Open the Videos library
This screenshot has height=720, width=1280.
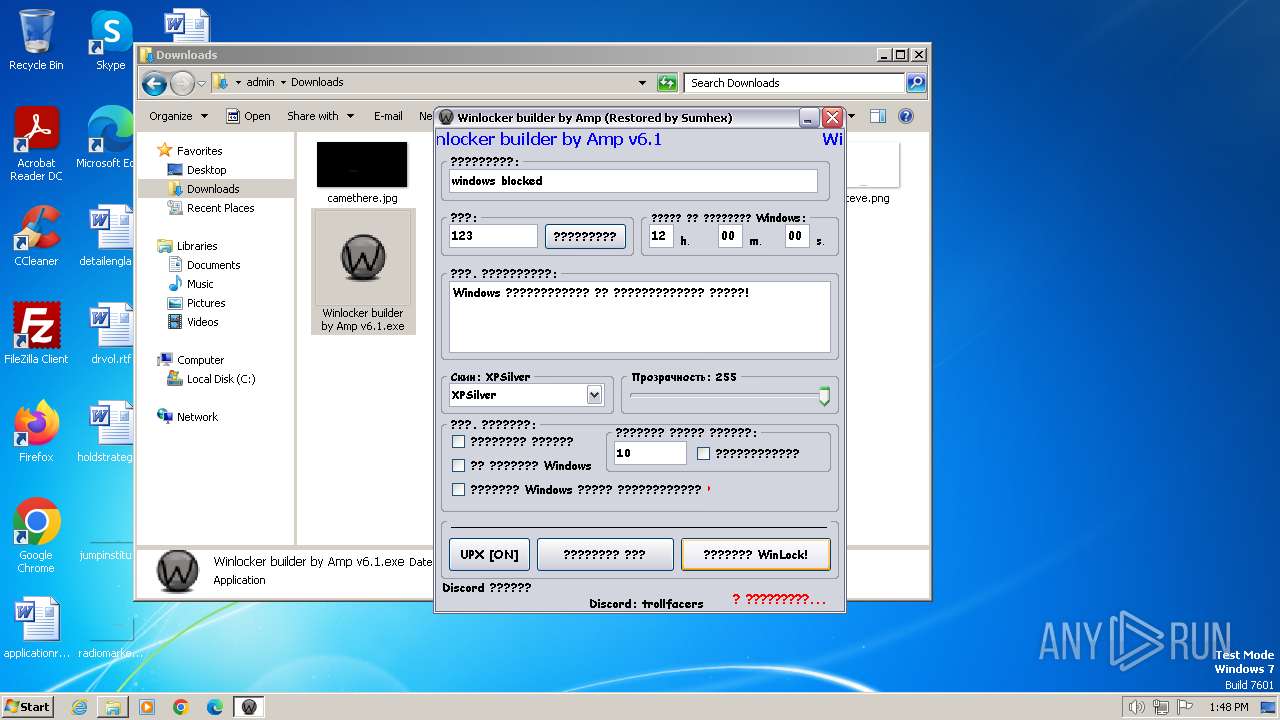click(202, 322)
